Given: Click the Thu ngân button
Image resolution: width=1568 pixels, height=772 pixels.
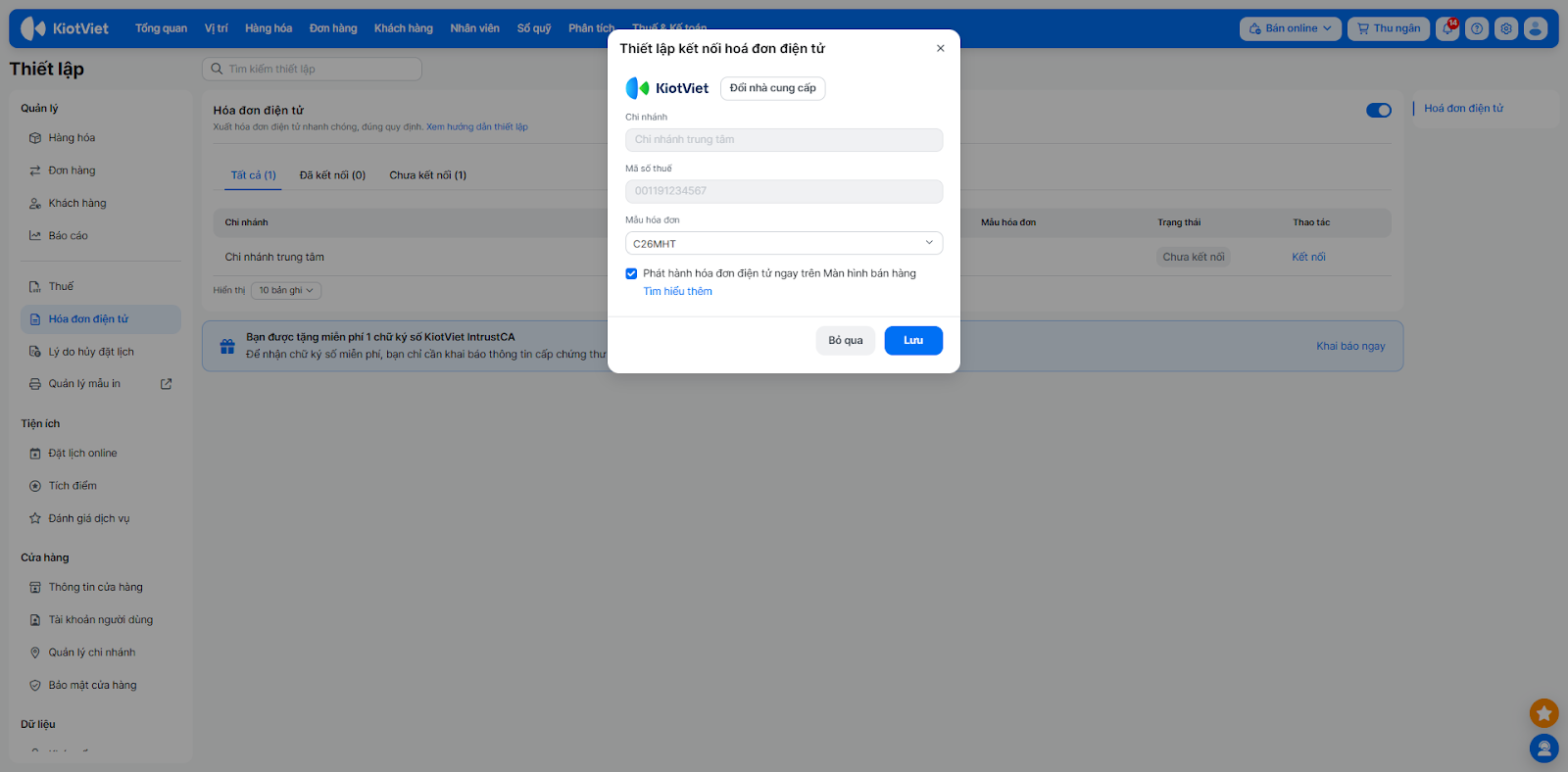Looking at the screenshot, I should coord(1389,28).
